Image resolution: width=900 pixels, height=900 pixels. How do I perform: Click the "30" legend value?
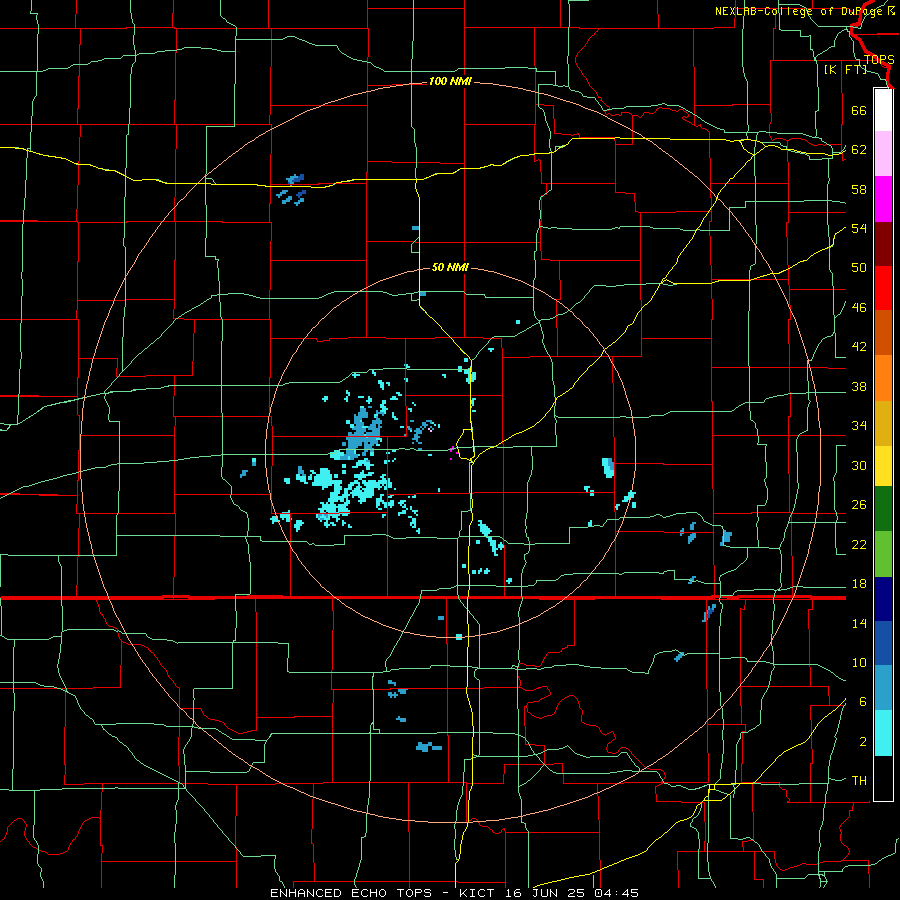[859, 465]
